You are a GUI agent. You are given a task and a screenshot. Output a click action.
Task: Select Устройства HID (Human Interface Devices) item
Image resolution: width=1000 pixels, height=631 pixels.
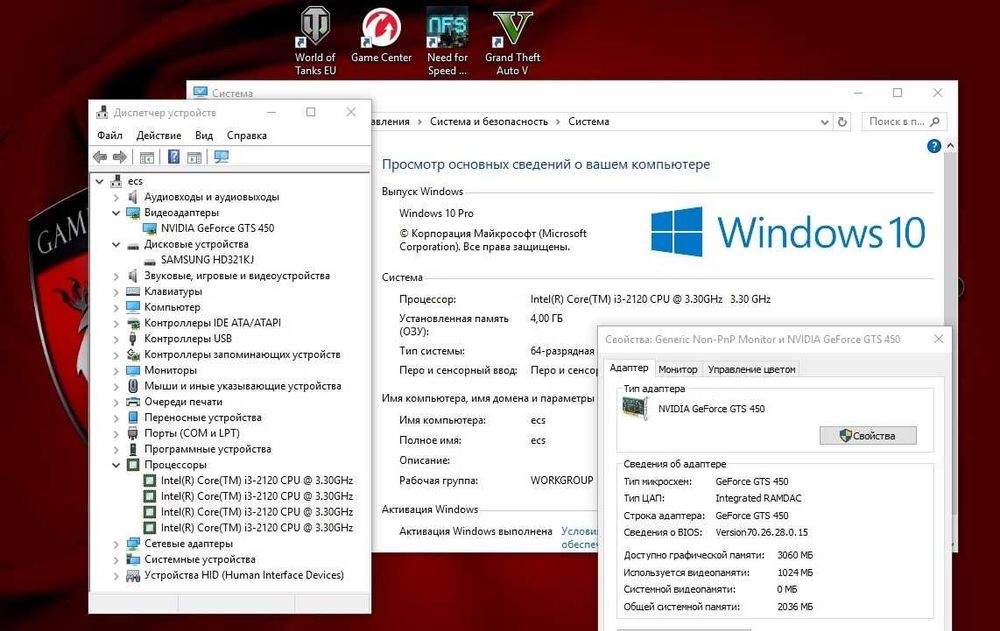pos(244,575)
